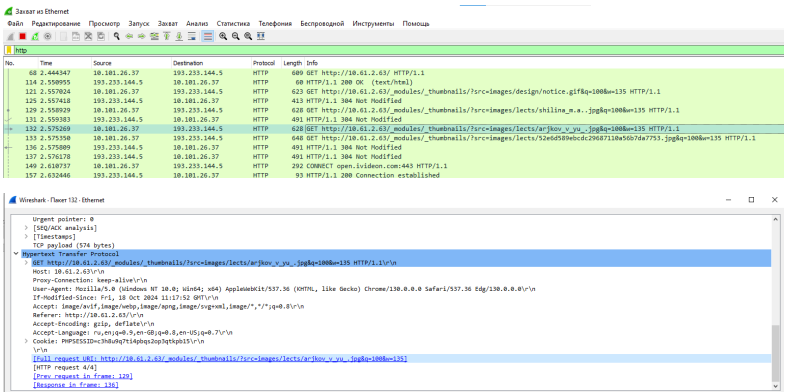
Task: Zoom out packet text
Action: point(235,37)
